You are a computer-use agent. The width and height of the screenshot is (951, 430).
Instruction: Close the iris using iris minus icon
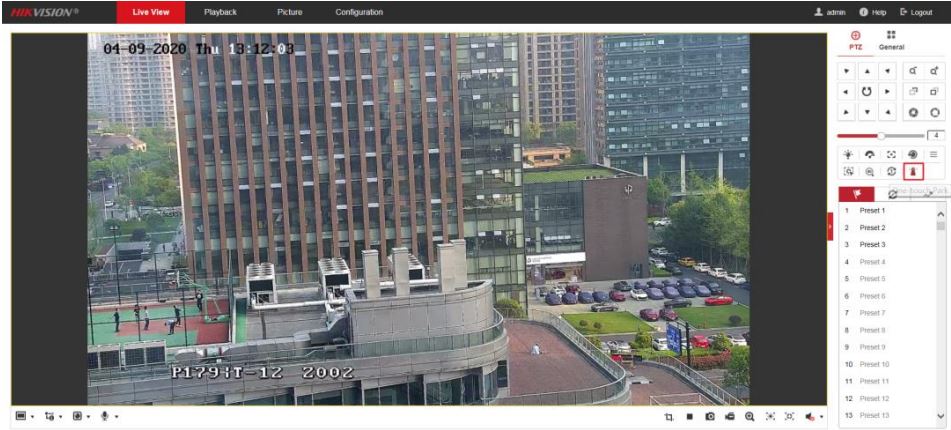pyautogui.click(x=913, y=112)
